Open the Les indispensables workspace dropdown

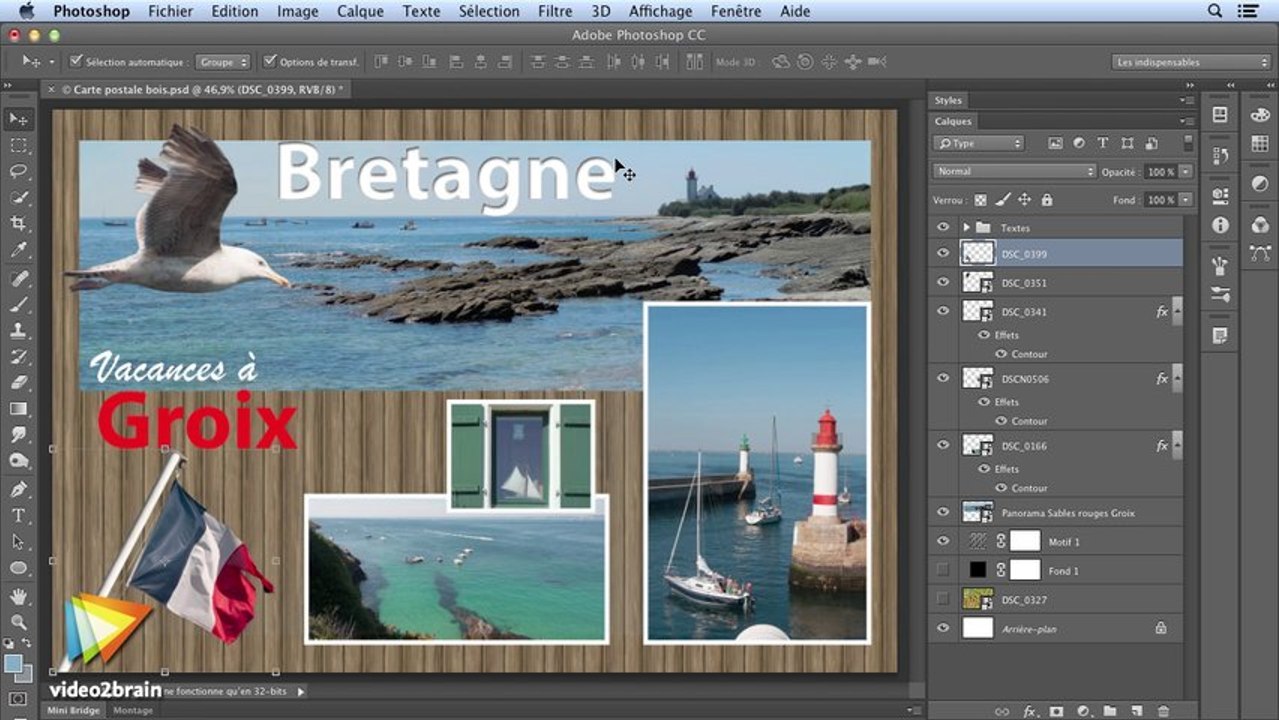pyautogui.click(x=1191, y=62)
